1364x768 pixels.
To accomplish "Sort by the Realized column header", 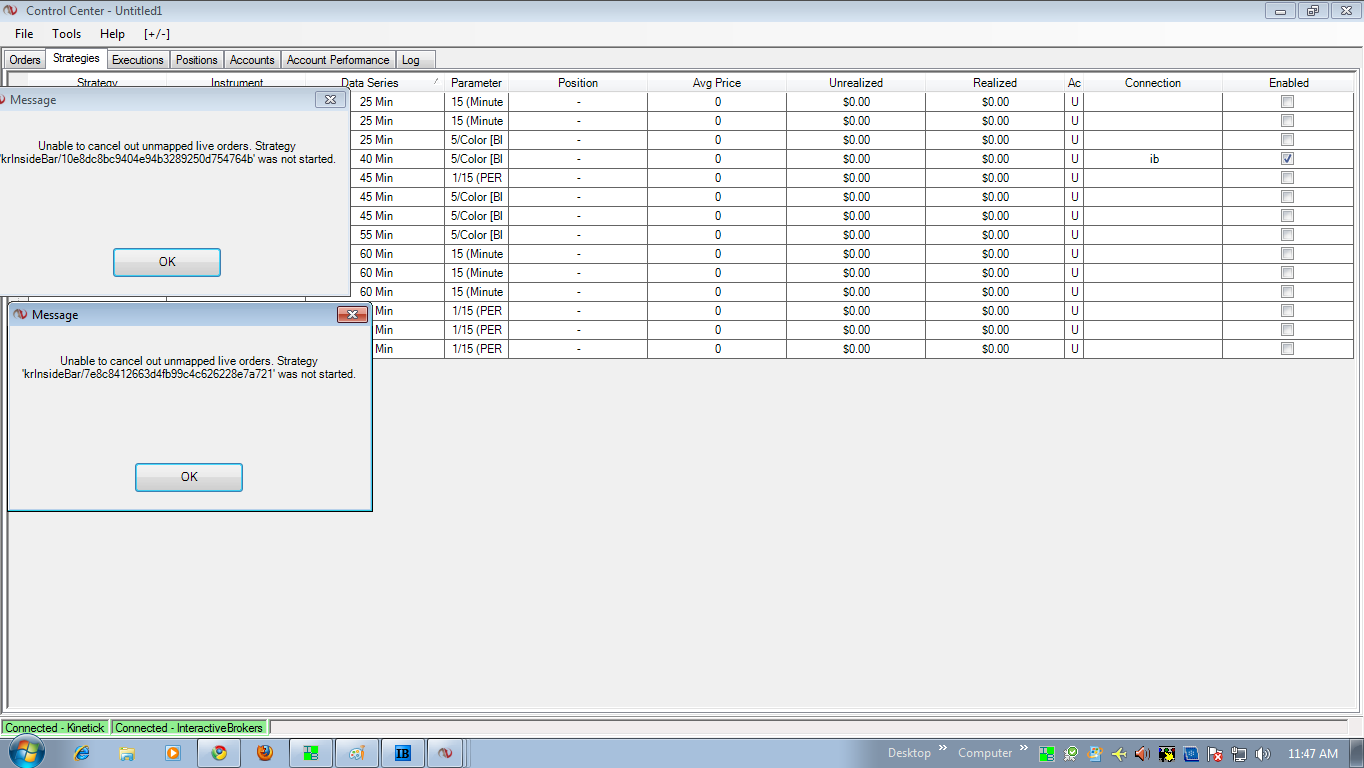I will pos(995,83).
